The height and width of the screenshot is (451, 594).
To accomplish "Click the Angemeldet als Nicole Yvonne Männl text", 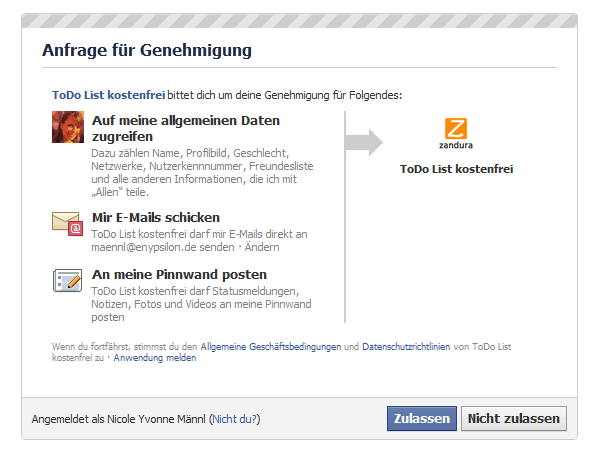I will click(x=119, y=419).
